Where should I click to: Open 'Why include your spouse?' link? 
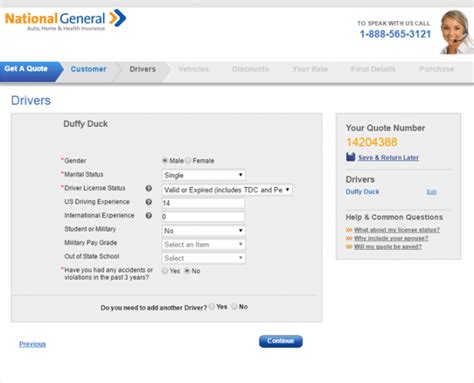click(391, 238)
